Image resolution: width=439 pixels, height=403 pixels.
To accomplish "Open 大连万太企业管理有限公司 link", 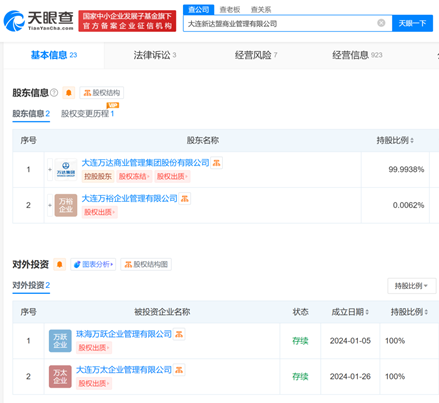I will pos(124,370).
